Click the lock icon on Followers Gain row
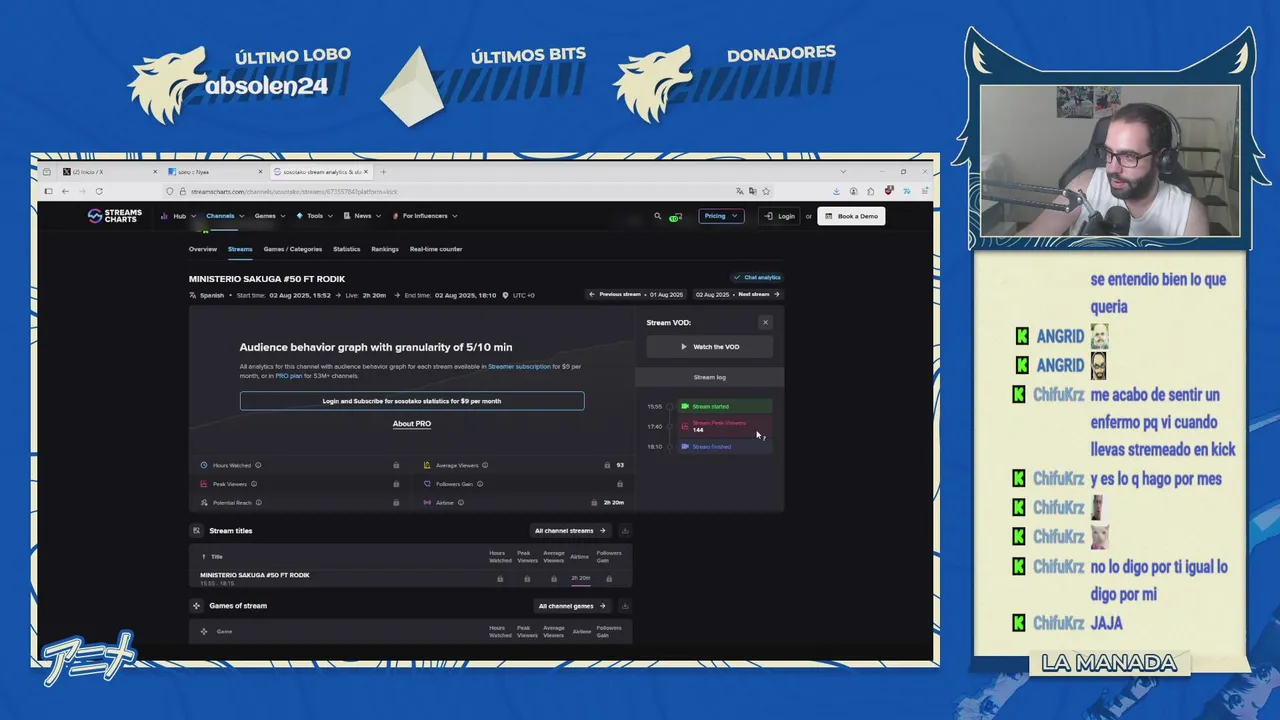 pyautogui.click(x=620, y=484)
